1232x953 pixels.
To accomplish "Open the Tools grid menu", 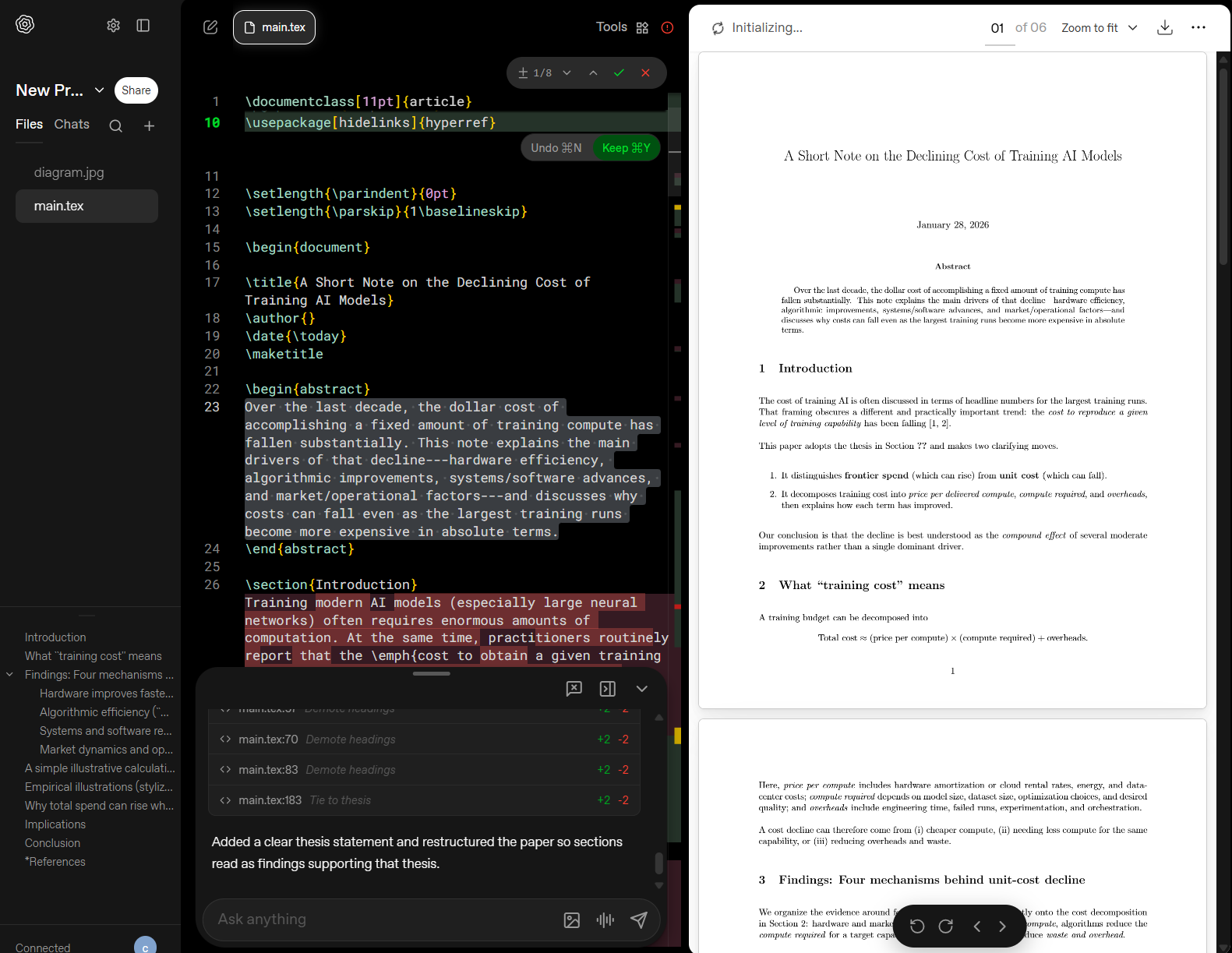I will click(642, 28).
